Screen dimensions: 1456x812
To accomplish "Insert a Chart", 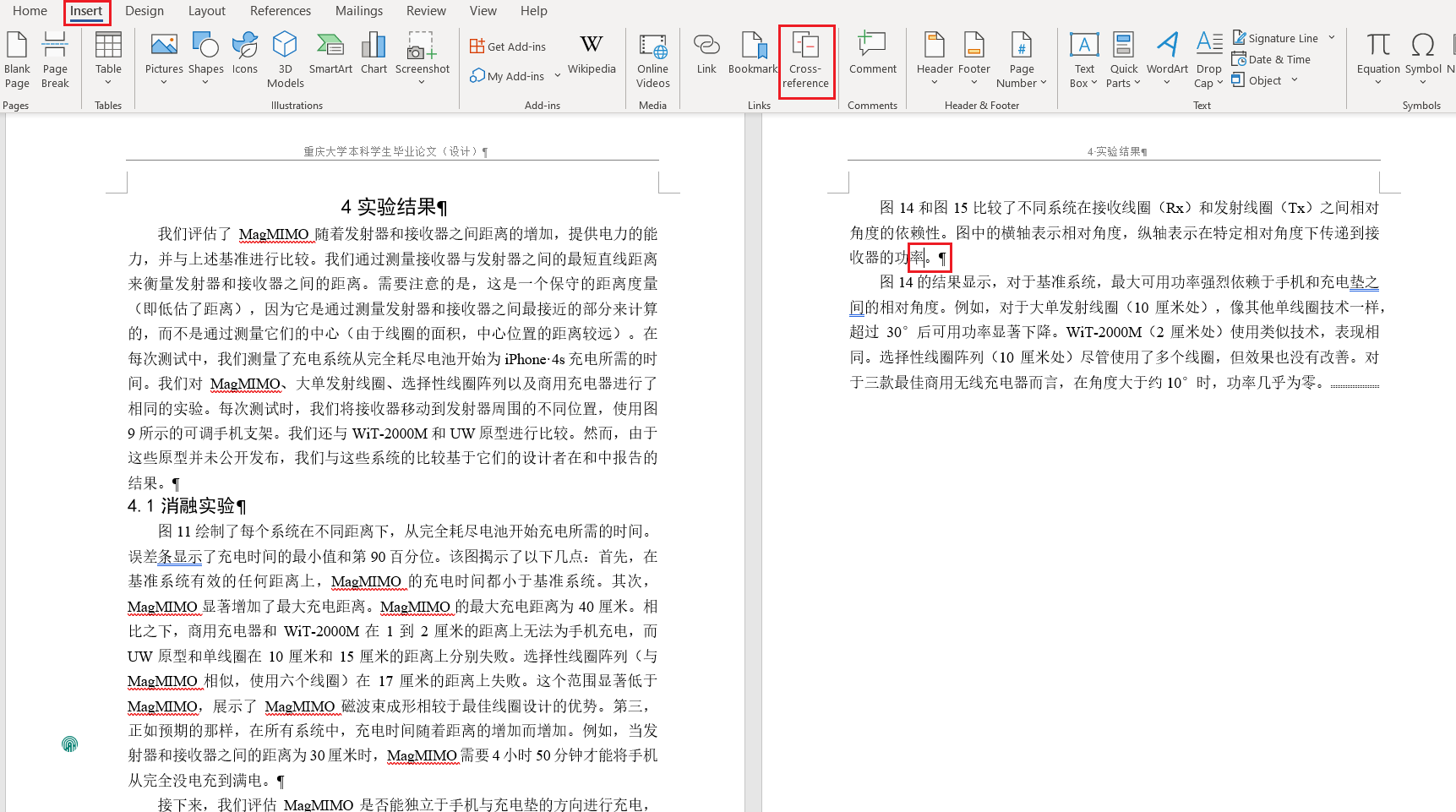I will (x=374, y=53).
